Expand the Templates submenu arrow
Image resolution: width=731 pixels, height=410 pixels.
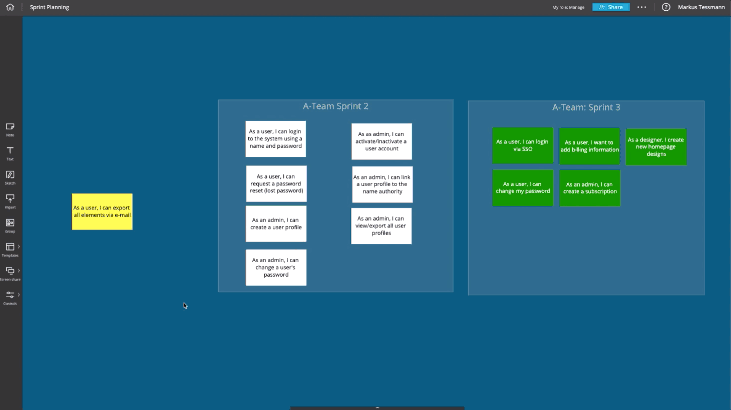20,246
